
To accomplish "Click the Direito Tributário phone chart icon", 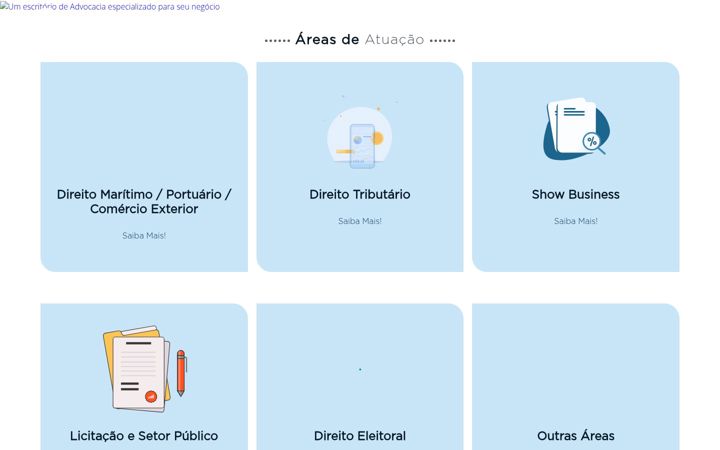I will [360, 133].
